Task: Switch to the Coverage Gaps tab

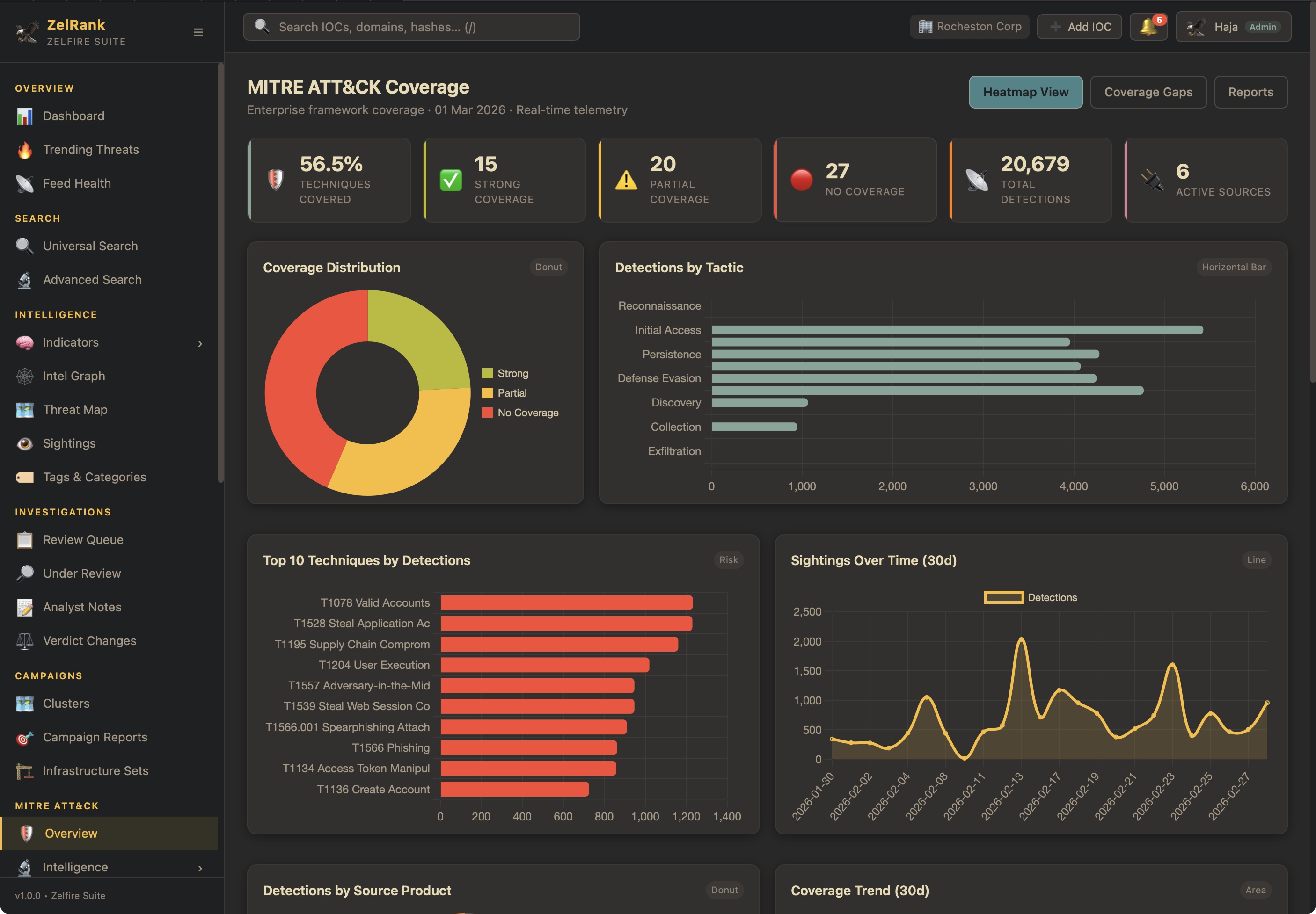Action: click(x=1148, y=92)
